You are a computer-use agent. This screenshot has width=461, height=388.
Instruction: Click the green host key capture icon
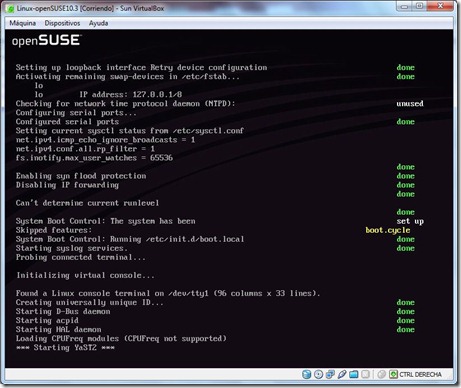tap(393, 374)
